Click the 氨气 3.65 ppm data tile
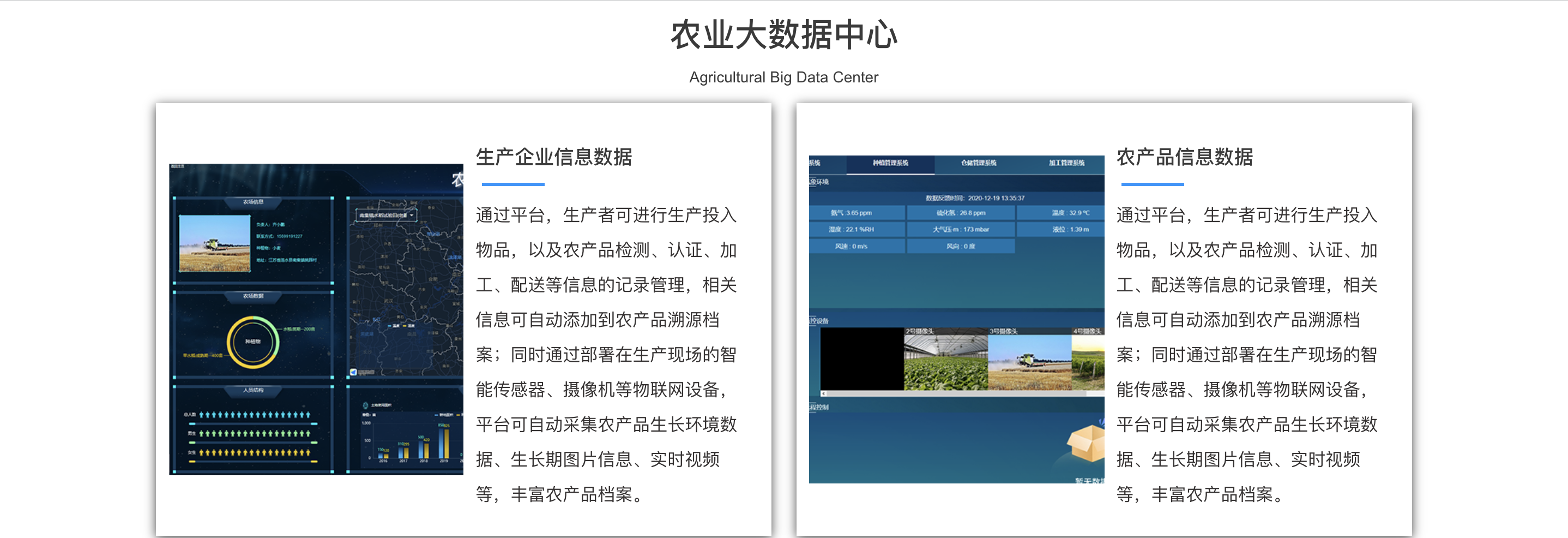The width and height of the screenshot is (1568, 538). (857, 213)
